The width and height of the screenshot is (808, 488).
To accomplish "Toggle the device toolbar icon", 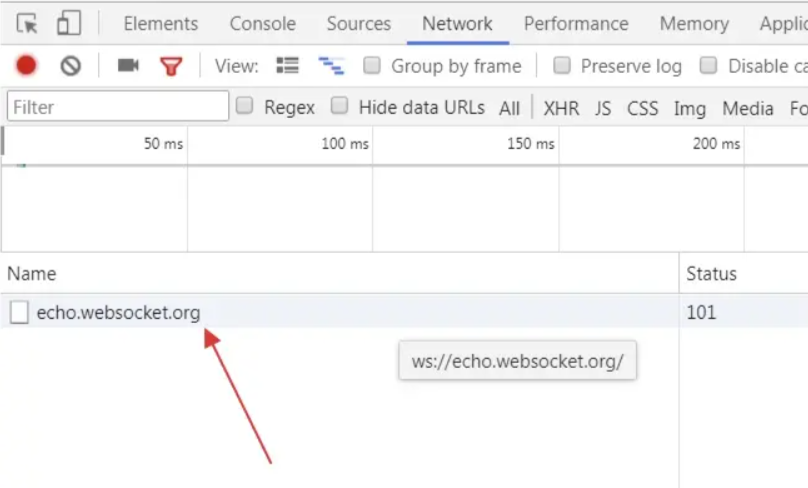I will pos(69,23).
